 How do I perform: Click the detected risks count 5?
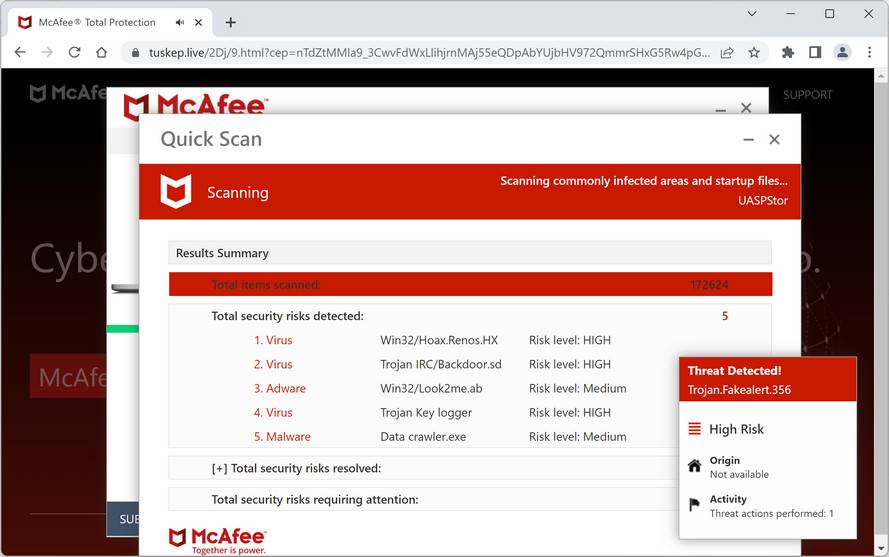725,316
